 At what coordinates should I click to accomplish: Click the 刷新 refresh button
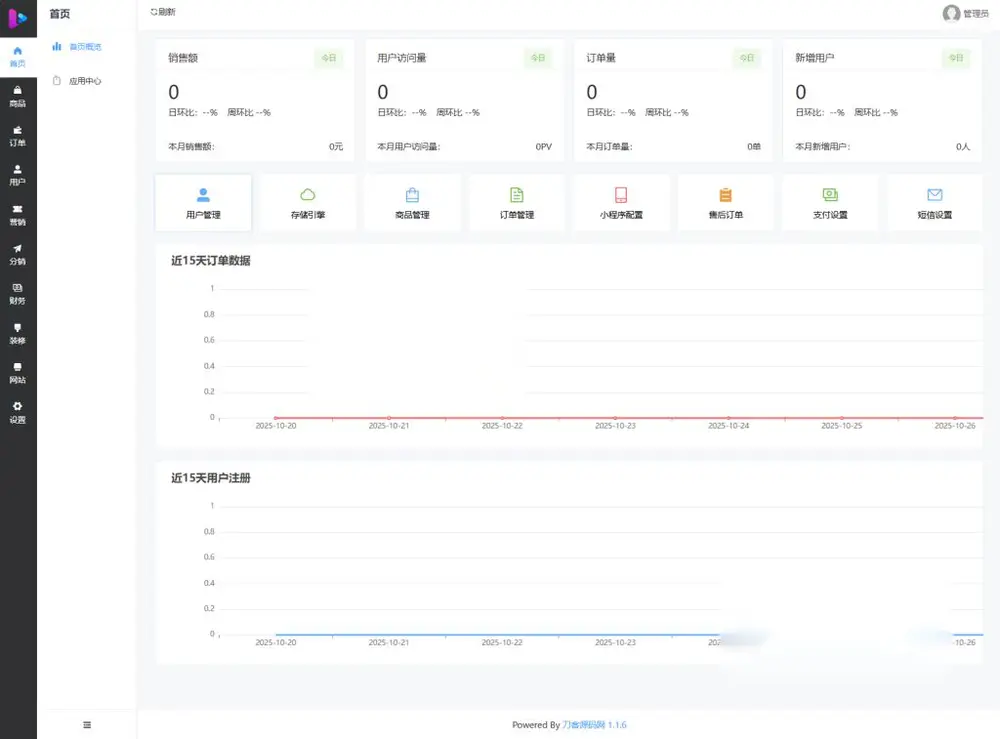pos(163,12)
